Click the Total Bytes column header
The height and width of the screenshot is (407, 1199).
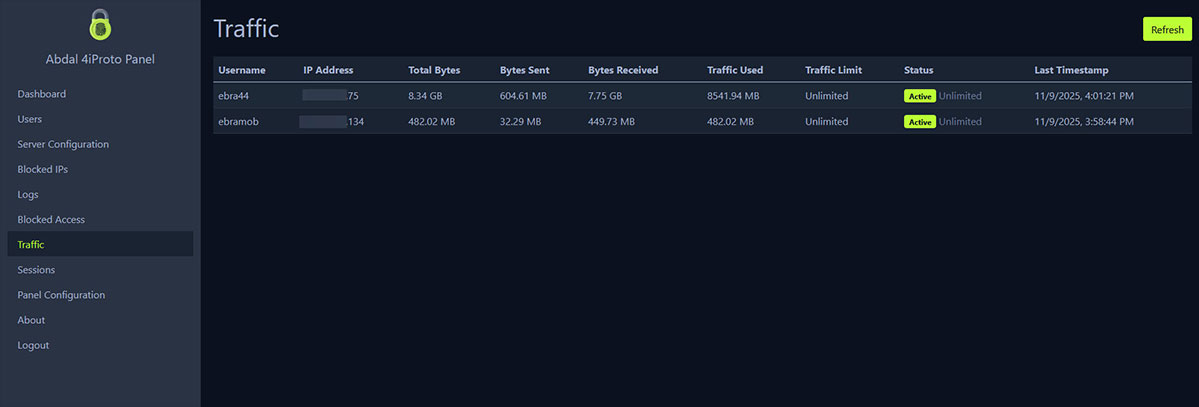434,70
